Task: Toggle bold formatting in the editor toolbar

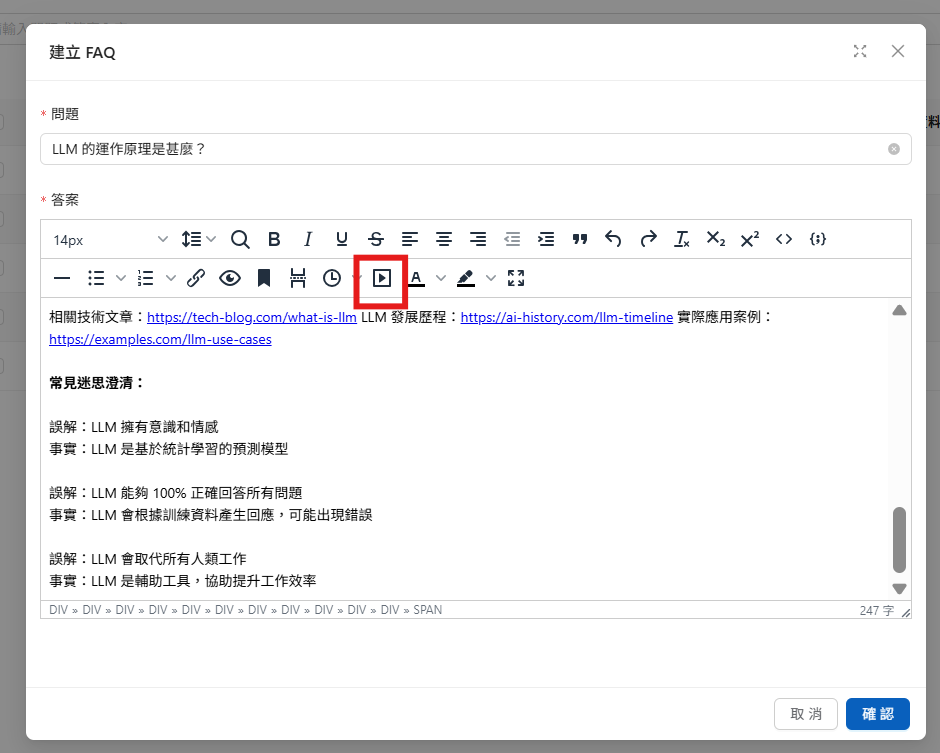Action: [x=274, y=239]
